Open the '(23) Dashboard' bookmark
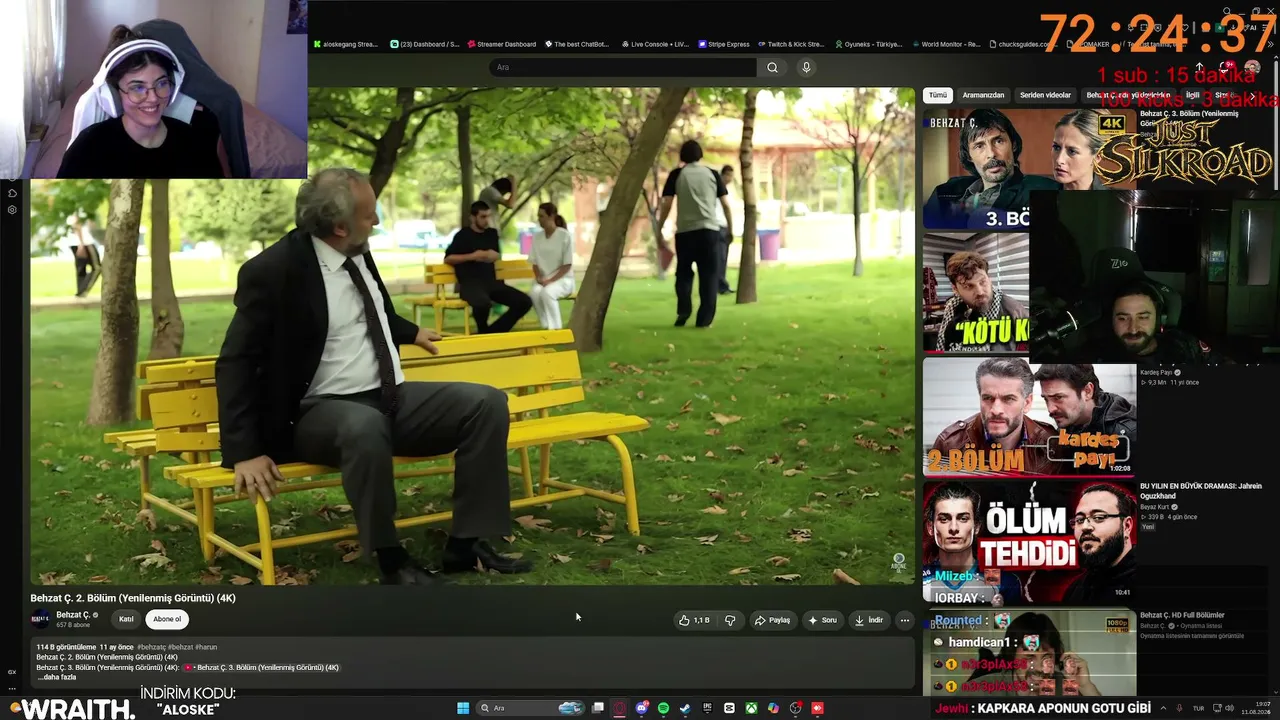Viewport: 1280px width, 720px height. (425, 44)
